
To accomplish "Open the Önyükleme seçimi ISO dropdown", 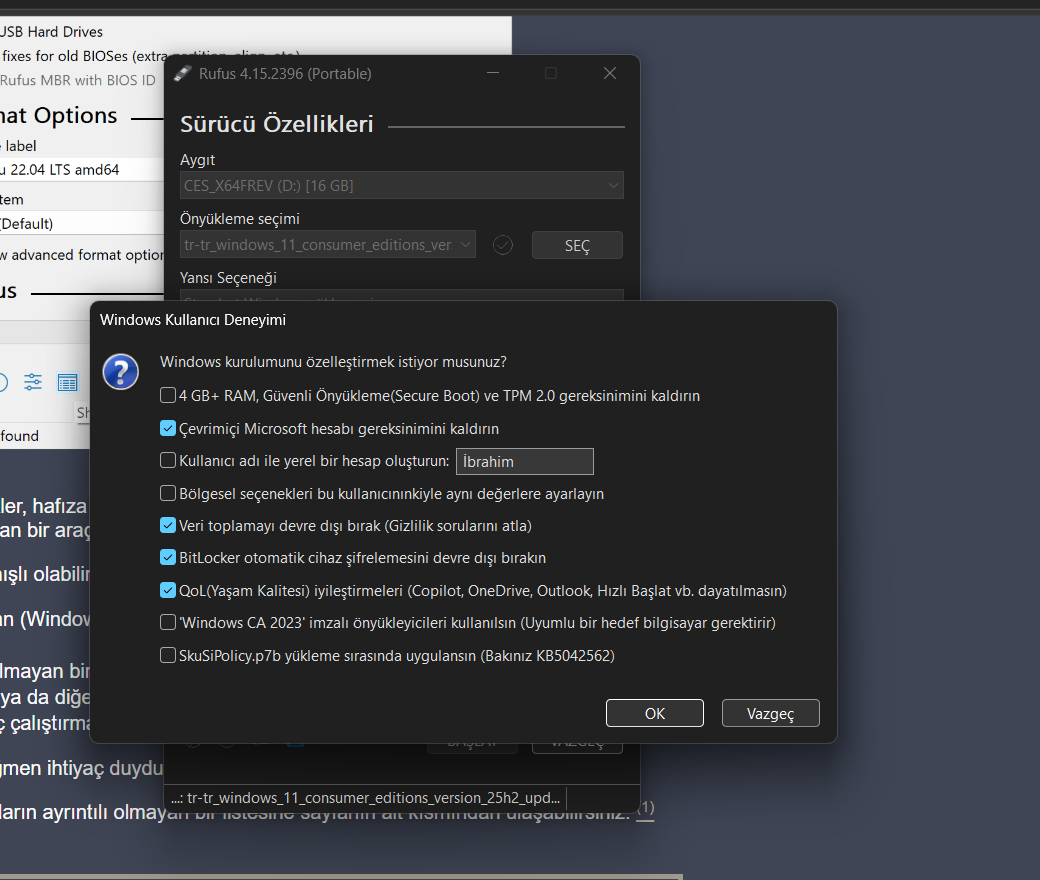I will pyautogui.click(x=328, y=245).
